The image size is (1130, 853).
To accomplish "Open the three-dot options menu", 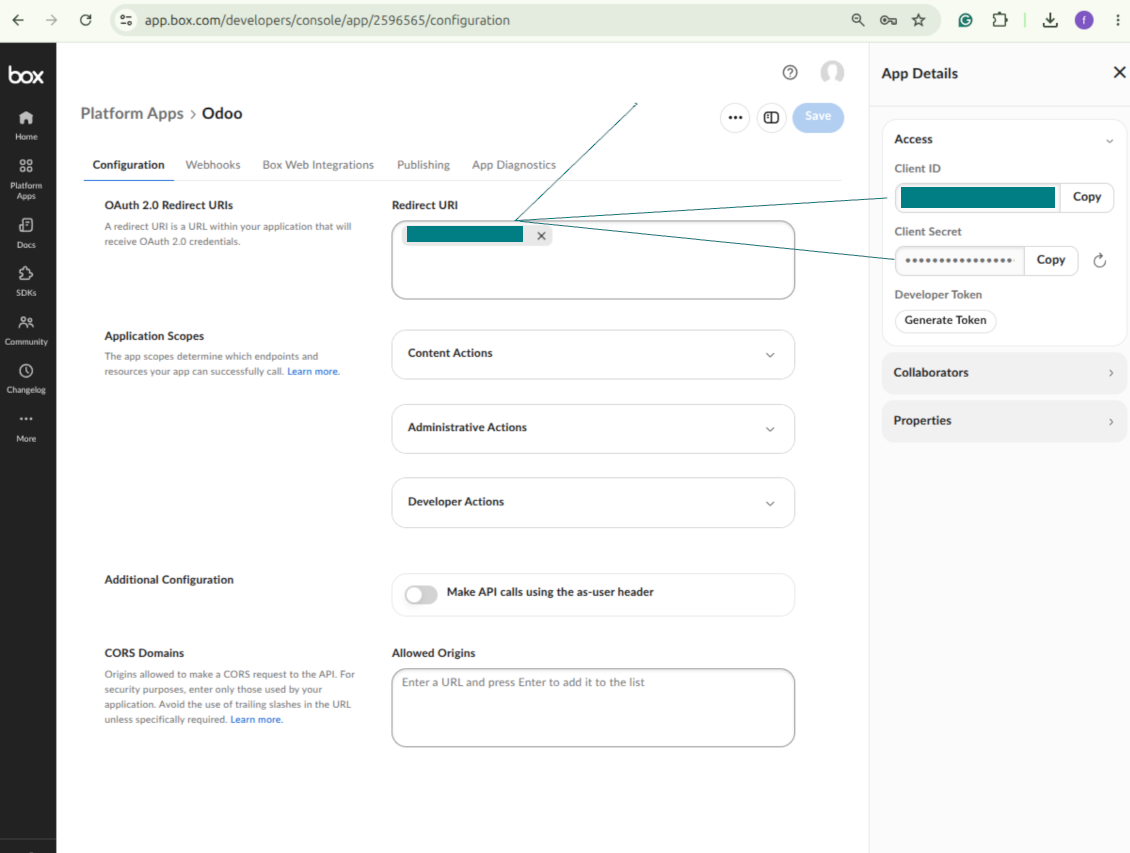I will tap(735, 117).
